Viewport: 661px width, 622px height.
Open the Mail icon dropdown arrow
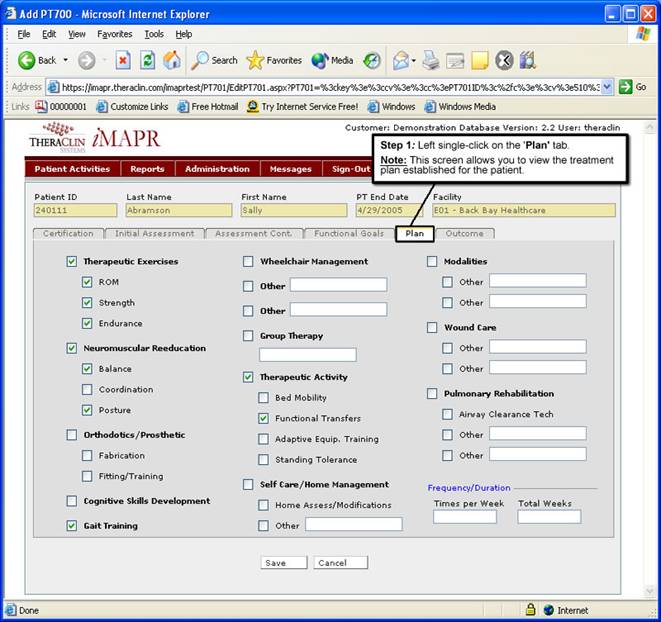click(x=413, y=60)
